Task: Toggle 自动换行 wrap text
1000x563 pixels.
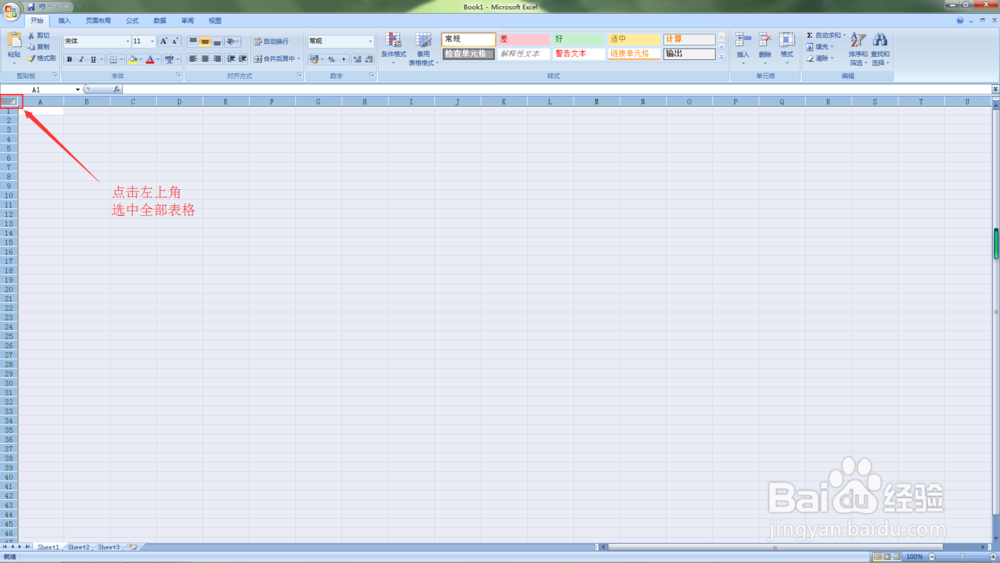Action: click(271, 41)
